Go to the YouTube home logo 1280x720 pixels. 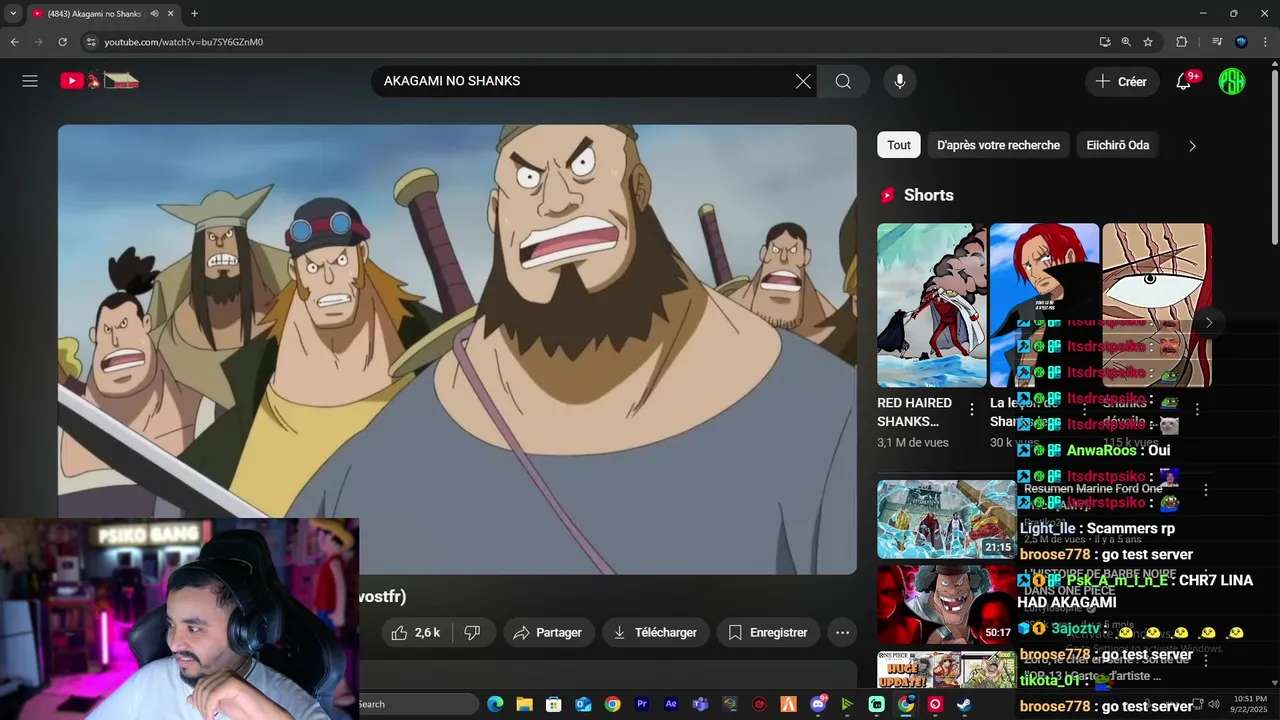pos(99,81)
